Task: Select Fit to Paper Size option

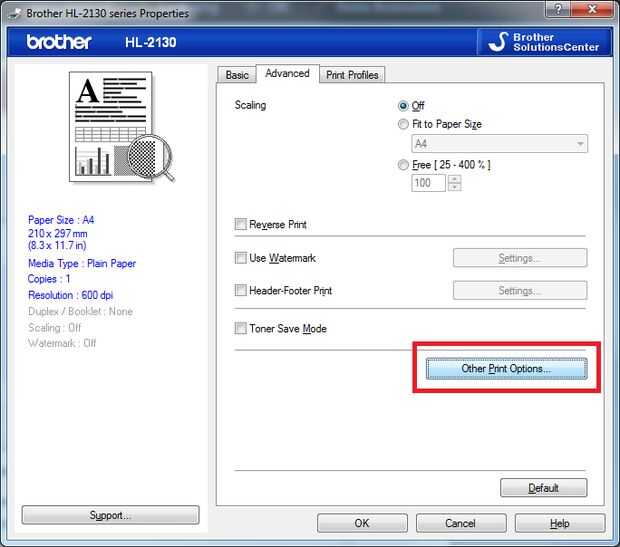Action: pyautogui.click(x=403, y=124)
